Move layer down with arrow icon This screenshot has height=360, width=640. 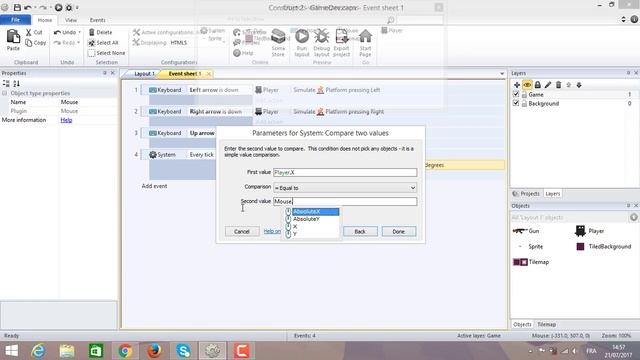tap(579, 85)
